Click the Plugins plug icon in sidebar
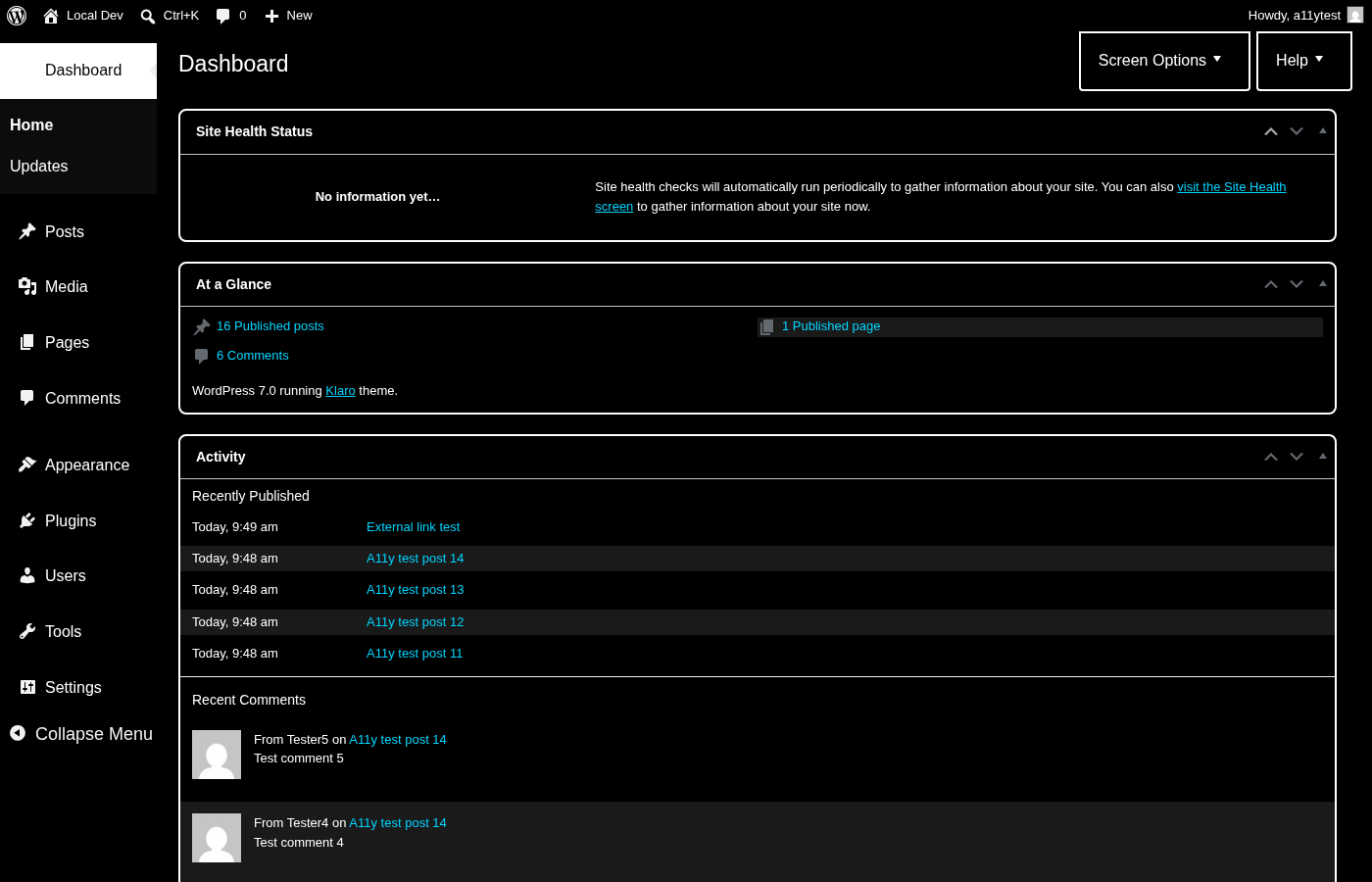 (27, 520)
